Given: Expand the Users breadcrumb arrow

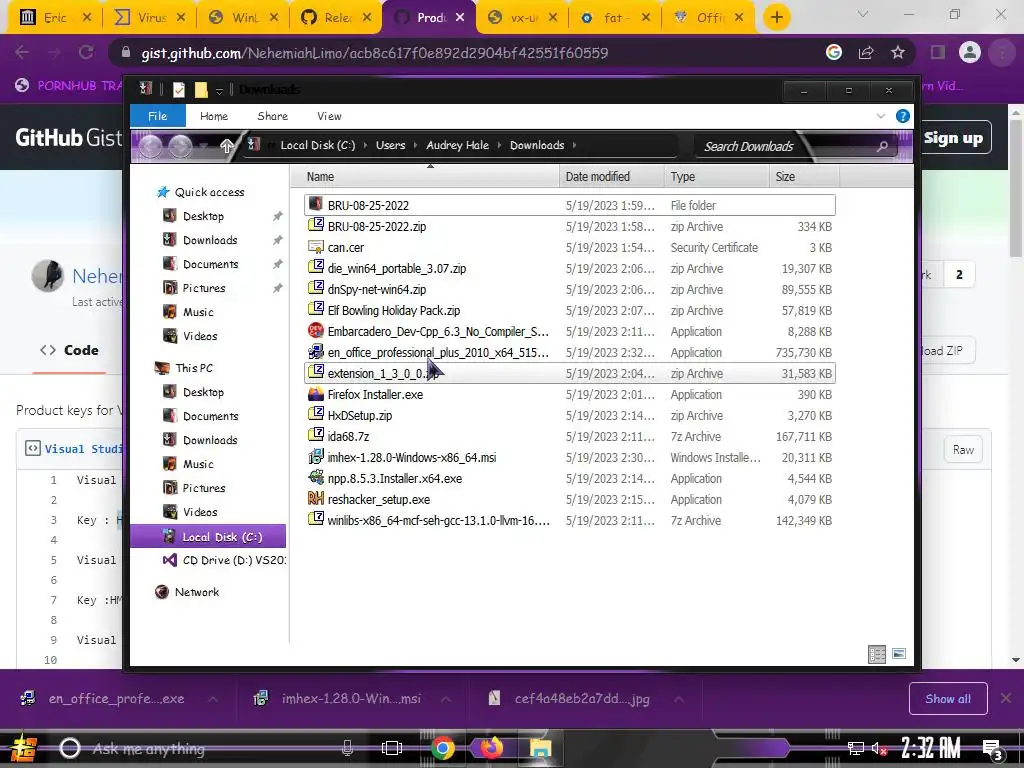Looking at the screenshot, I should [x=415, y=146].
